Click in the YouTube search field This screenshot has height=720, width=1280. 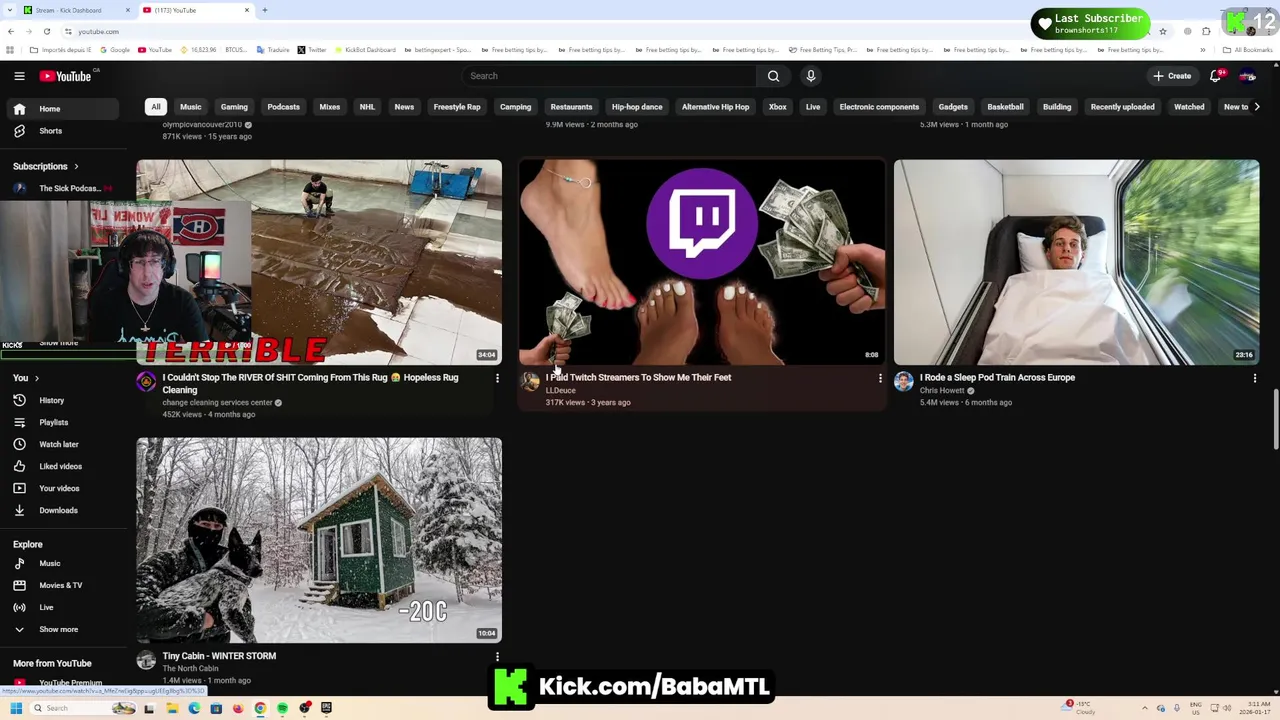(610, 76)
